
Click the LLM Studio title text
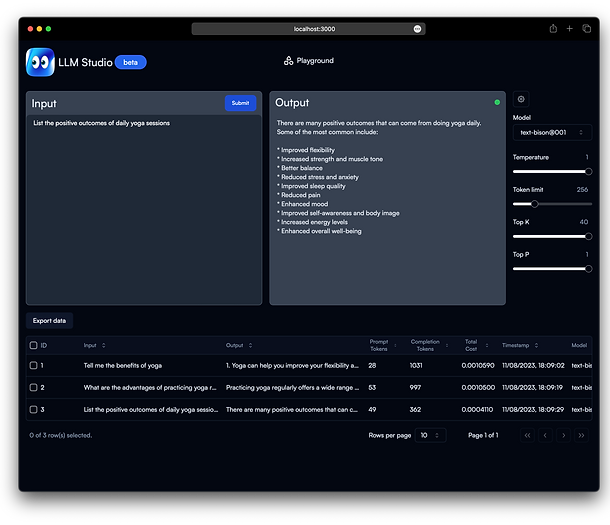click(x=85, y=62)
